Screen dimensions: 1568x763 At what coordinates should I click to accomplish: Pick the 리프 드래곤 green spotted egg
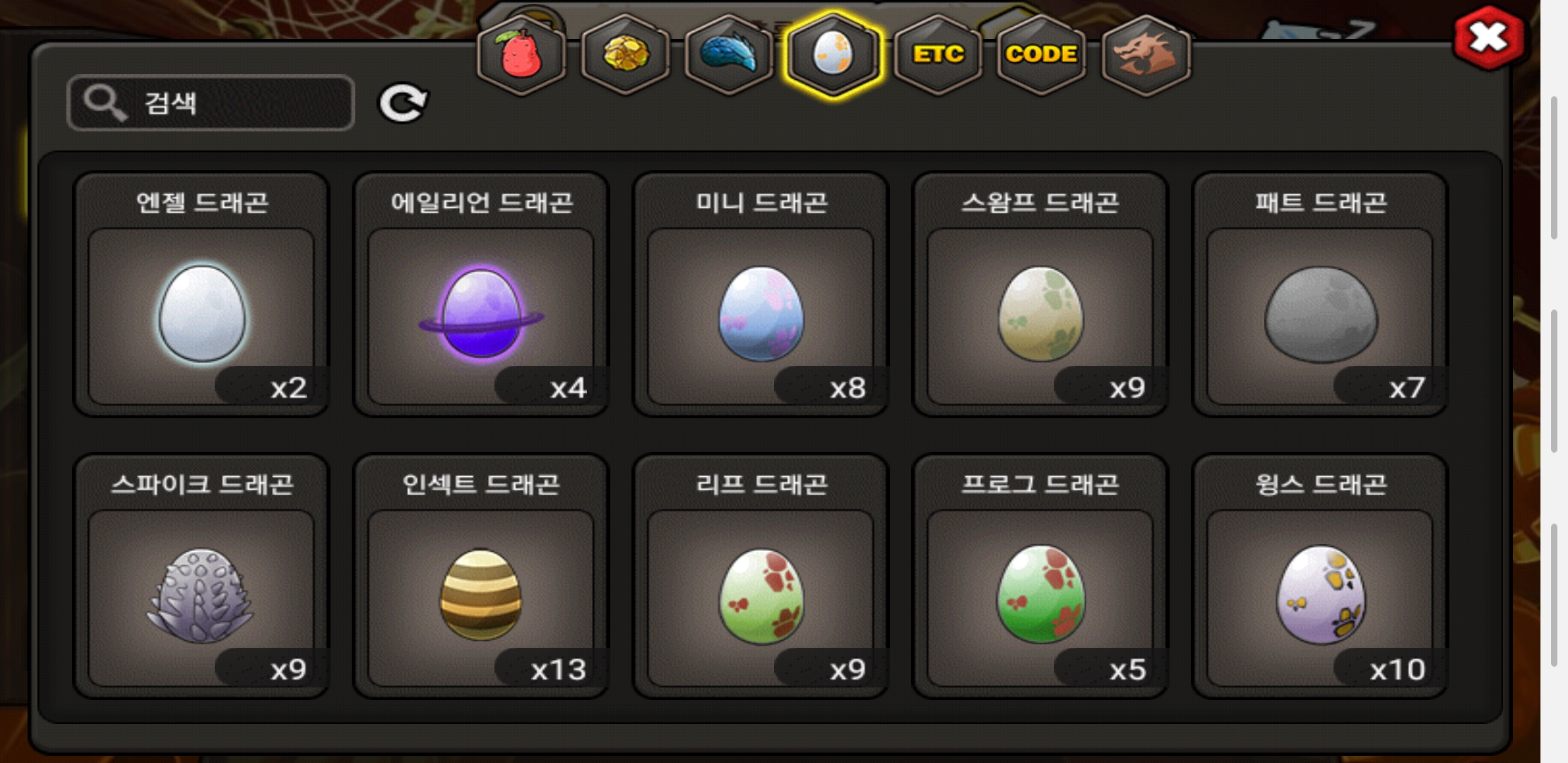[x=761, y=576]
